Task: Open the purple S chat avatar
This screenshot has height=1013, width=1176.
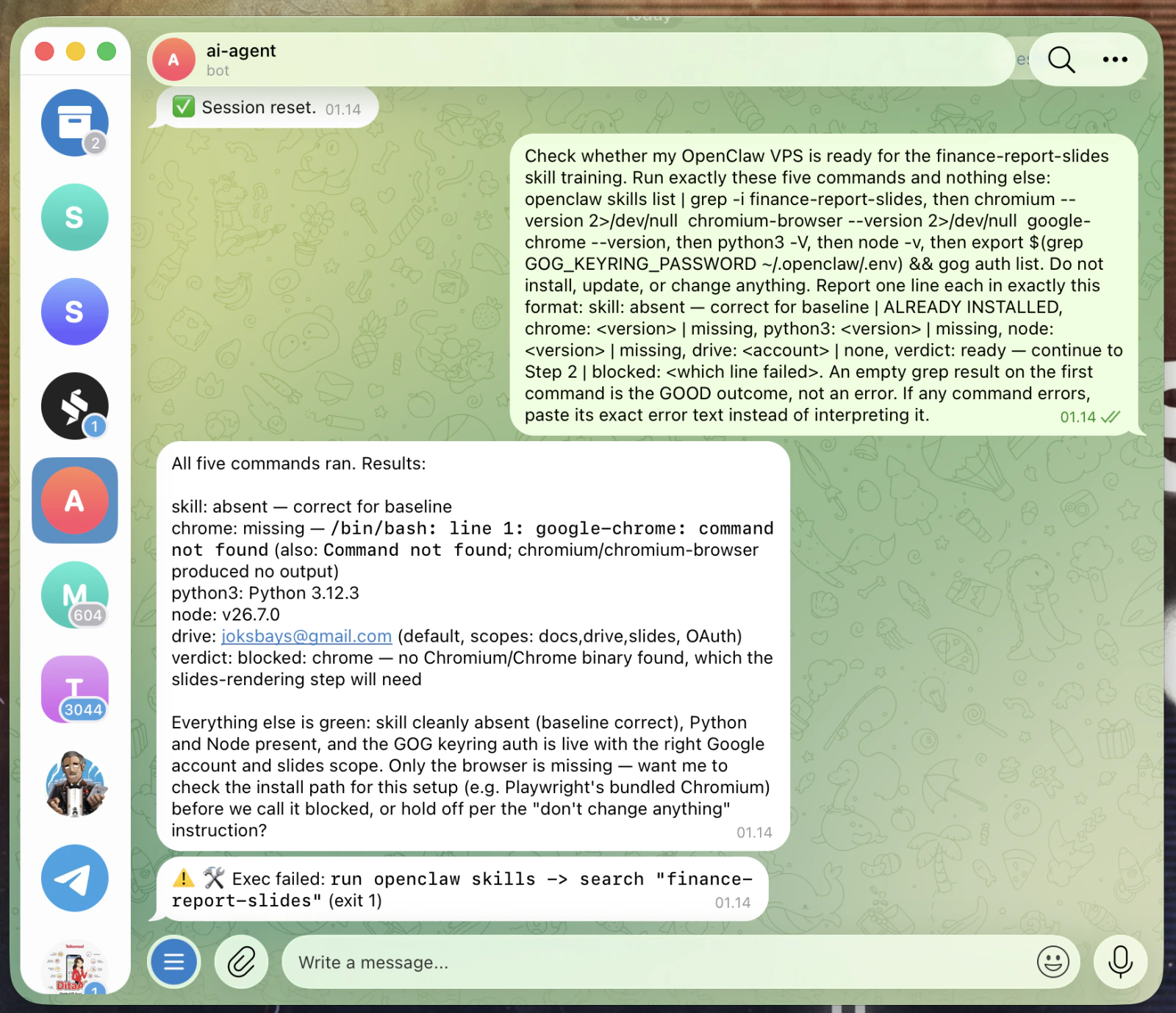Action: (74, 312)
